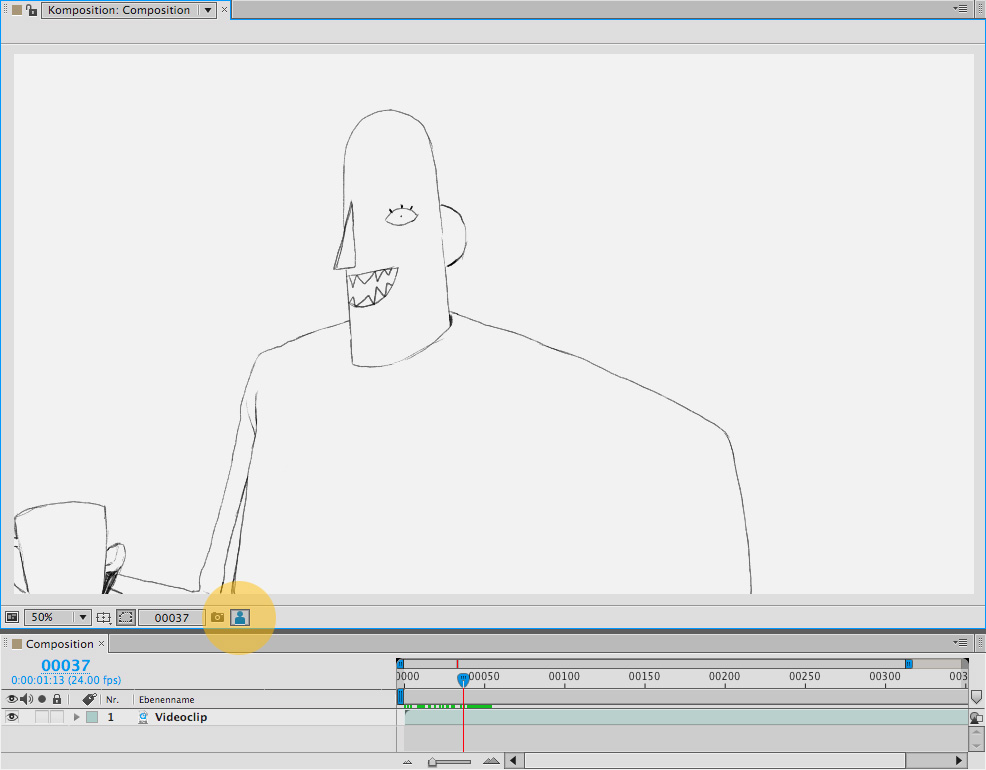Viewport: 986px width, 770px height.
Task: Click the Nr. column header
Action: pos(112,700)
